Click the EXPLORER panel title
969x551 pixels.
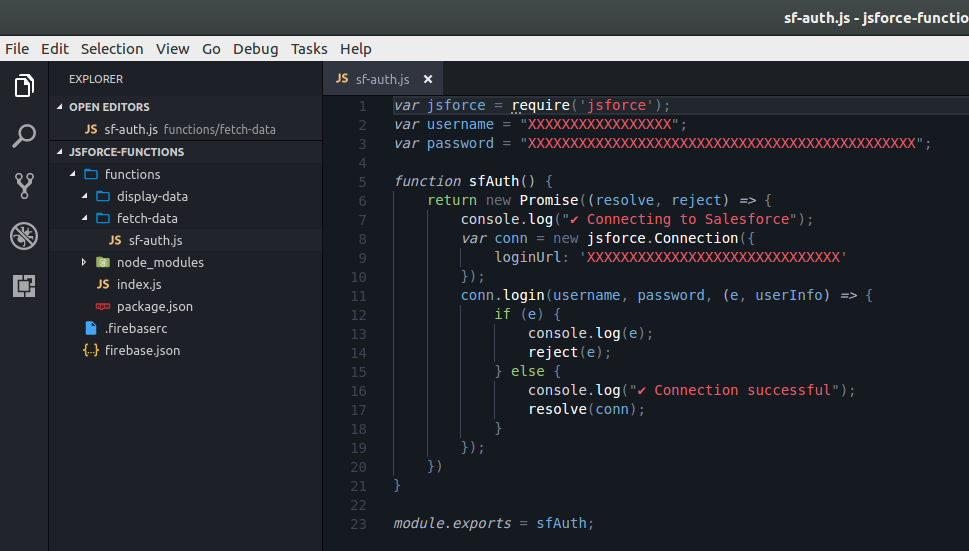click(x=96, y=79)
